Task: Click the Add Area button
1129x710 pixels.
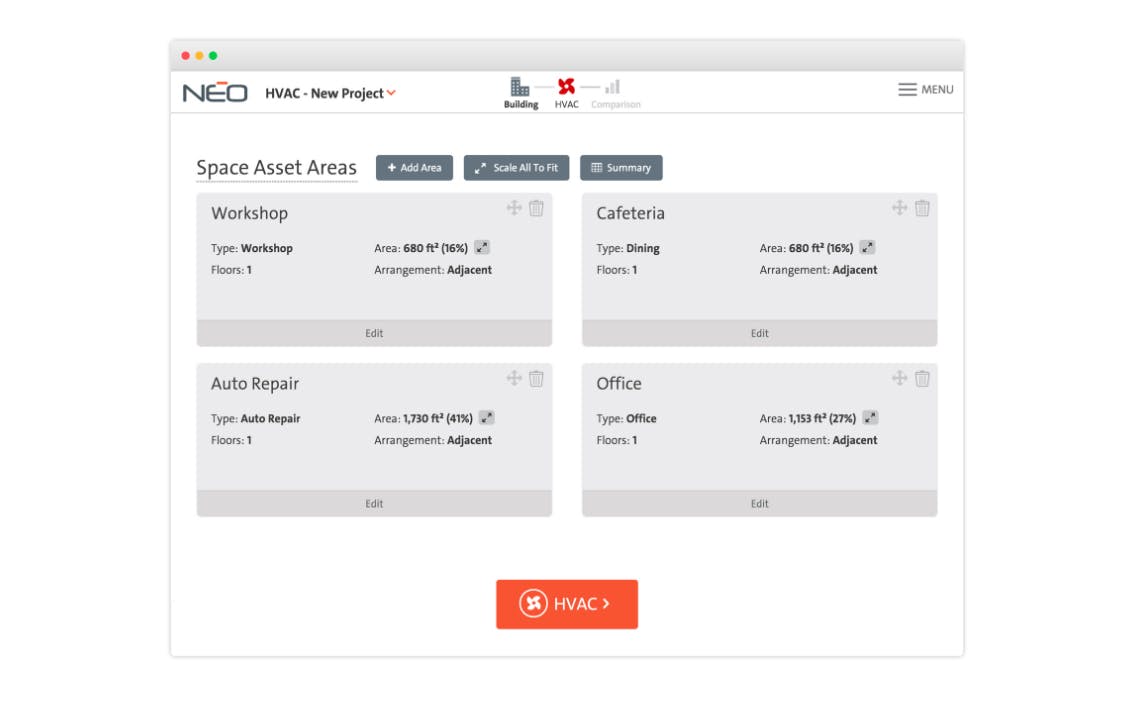Action: point(413,167)
